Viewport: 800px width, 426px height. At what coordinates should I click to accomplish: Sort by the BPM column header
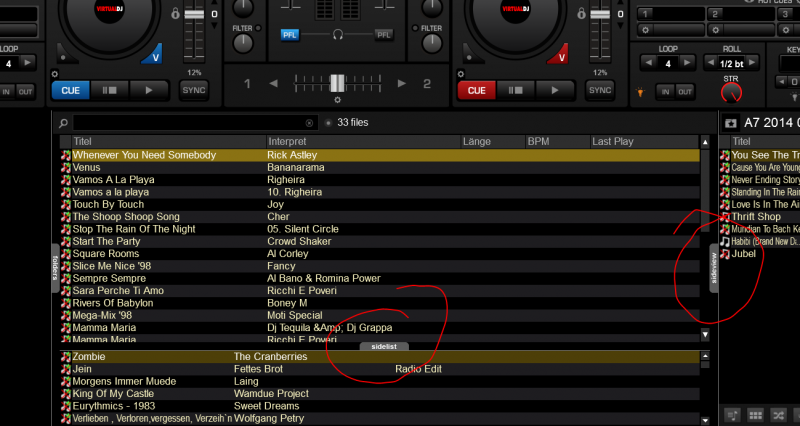[558, 141]
